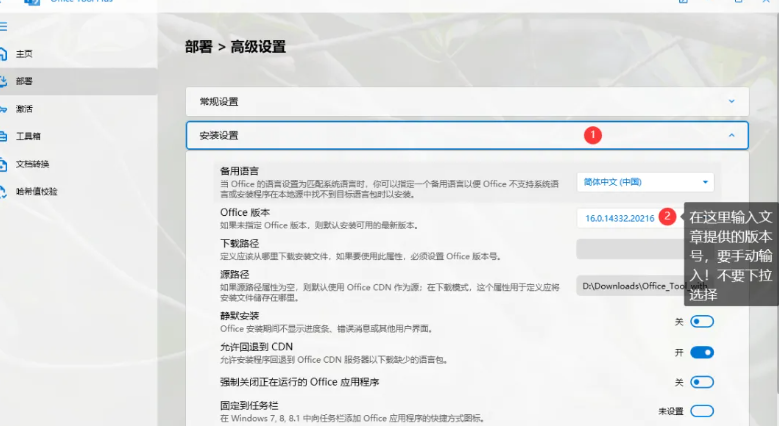Click the activate (激活) key icon
The image size is (779, 426).
coord(3,109)
